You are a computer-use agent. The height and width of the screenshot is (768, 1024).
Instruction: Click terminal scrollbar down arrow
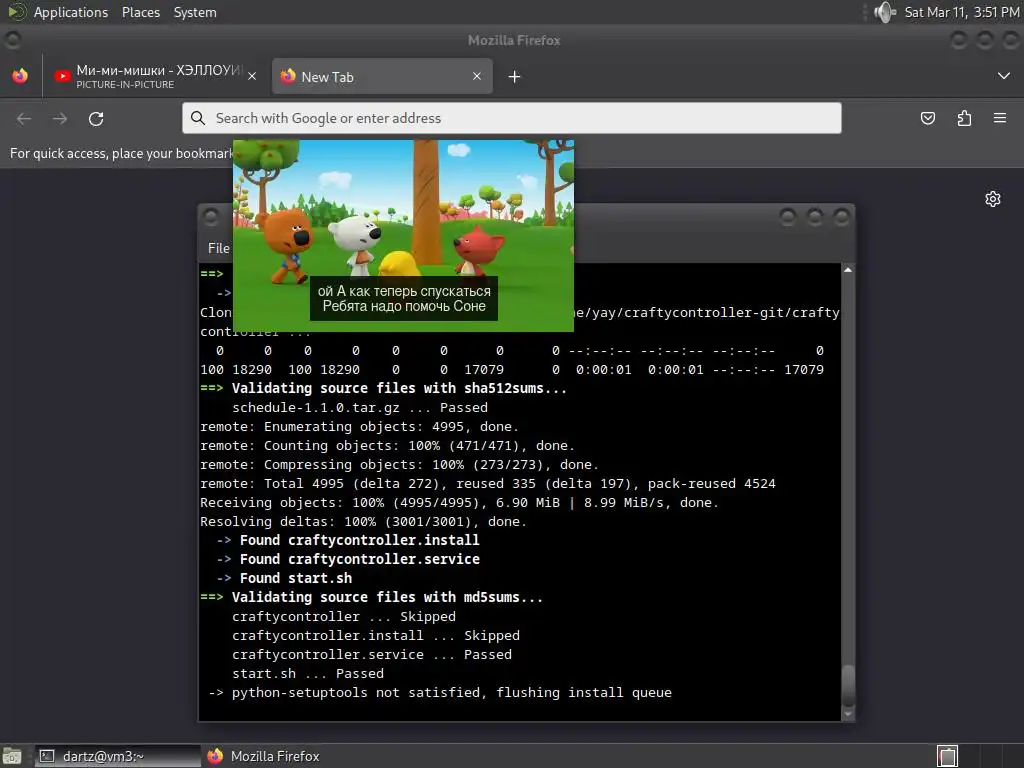click(848, 714)
